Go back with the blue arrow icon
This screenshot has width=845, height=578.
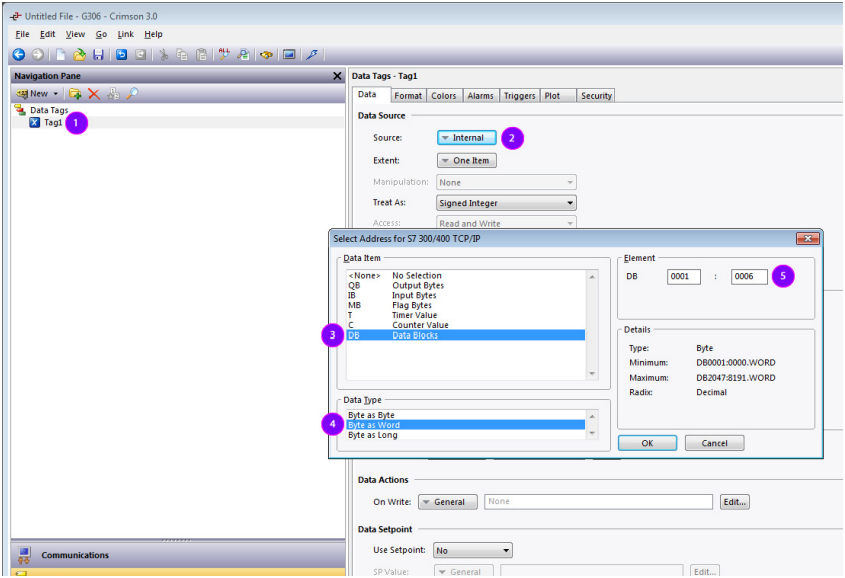click(19, 54)
